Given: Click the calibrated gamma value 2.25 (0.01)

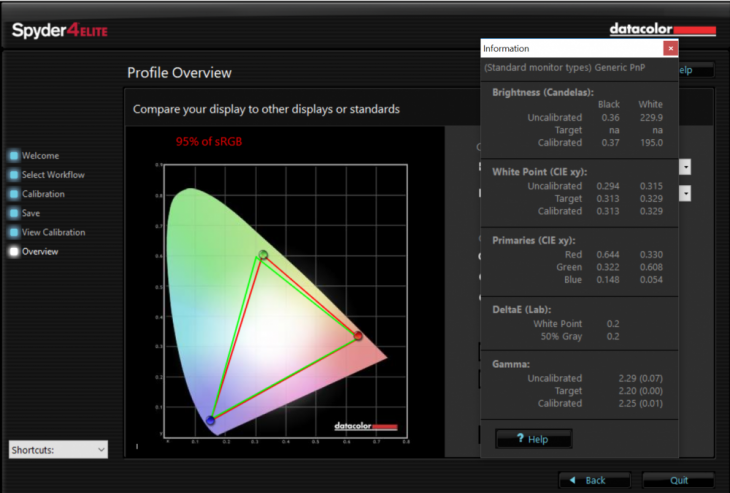Looking at the screenshot, I should pyautogui.click(x=641, y=403).
